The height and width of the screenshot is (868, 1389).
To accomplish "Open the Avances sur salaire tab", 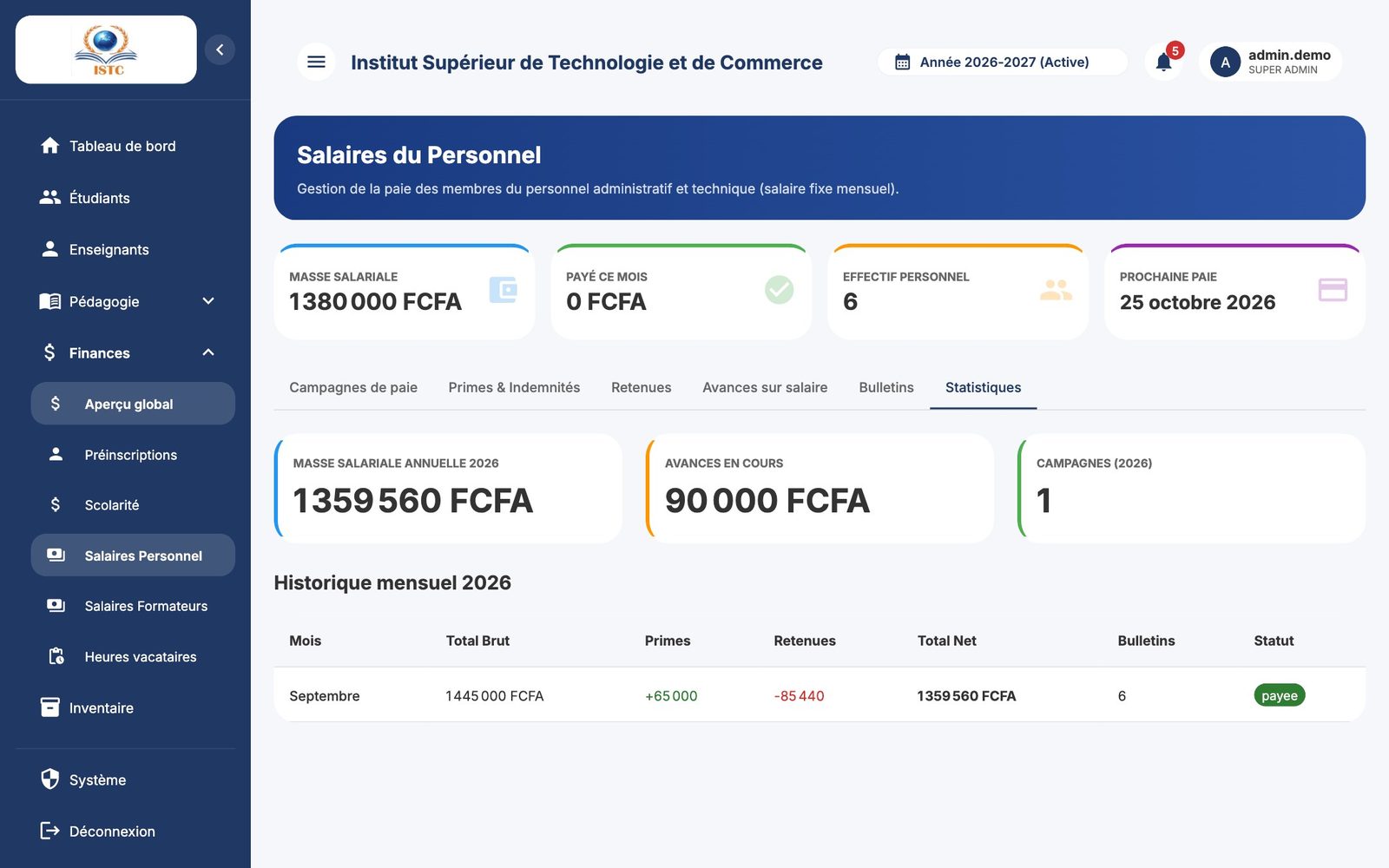I will coord(765,387).
